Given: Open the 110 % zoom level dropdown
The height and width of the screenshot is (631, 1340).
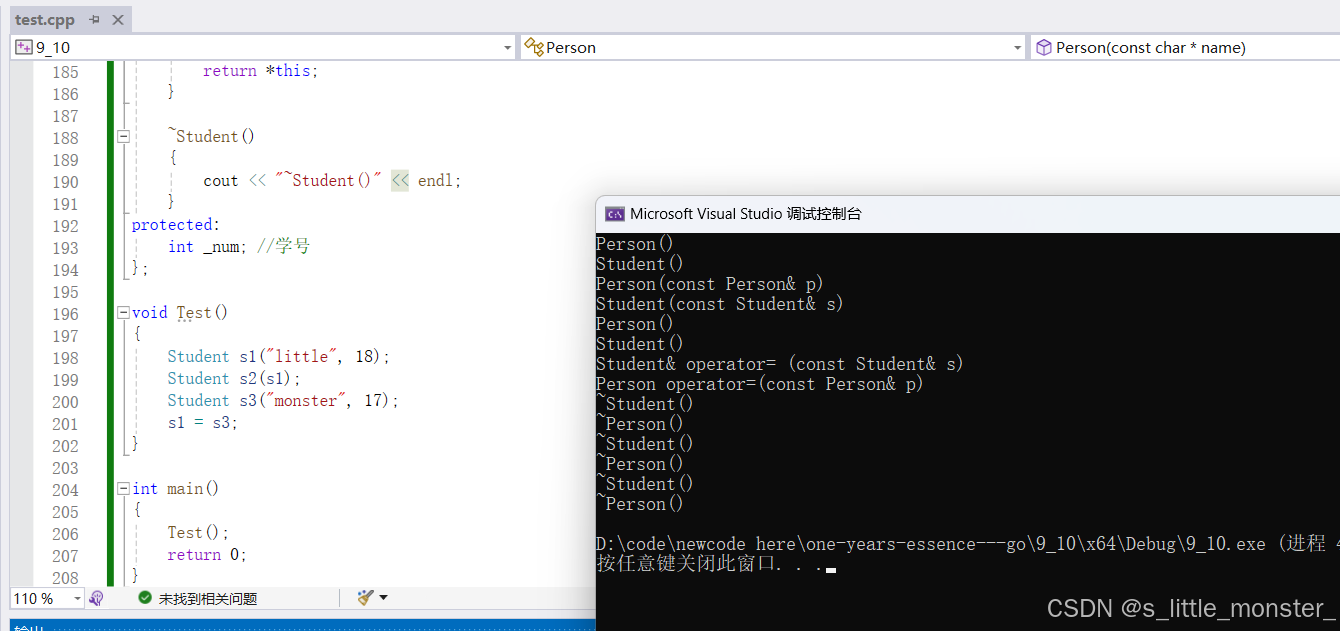Looking at the screenshot, I should (x=77, y=598).
